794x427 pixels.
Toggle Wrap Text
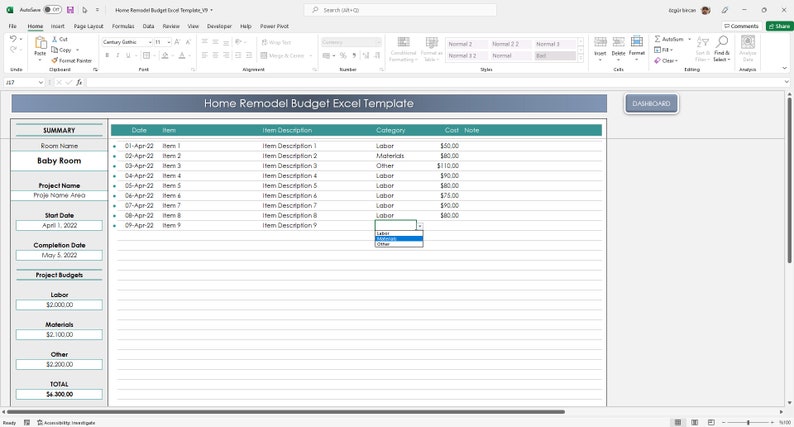[276, 43]
